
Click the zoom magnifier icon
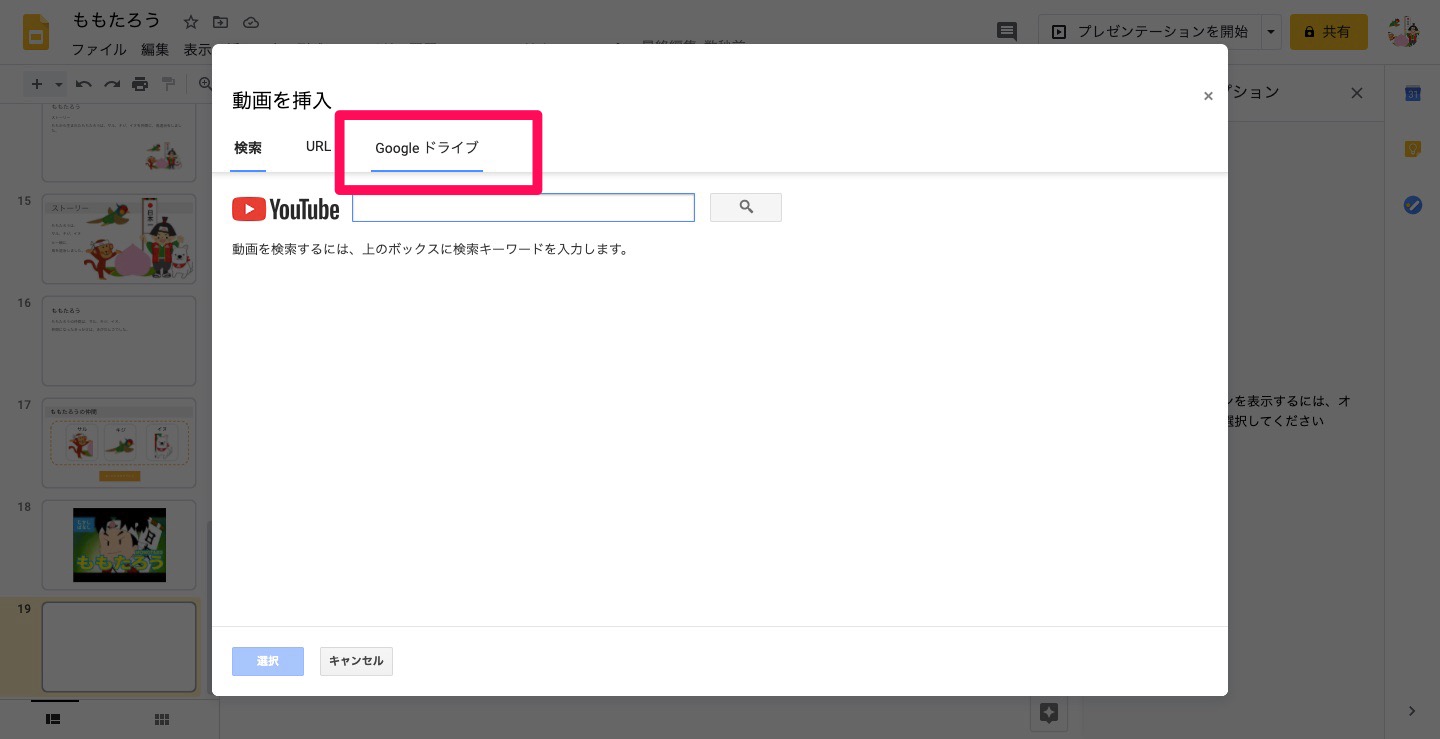[x=205, y=84]
